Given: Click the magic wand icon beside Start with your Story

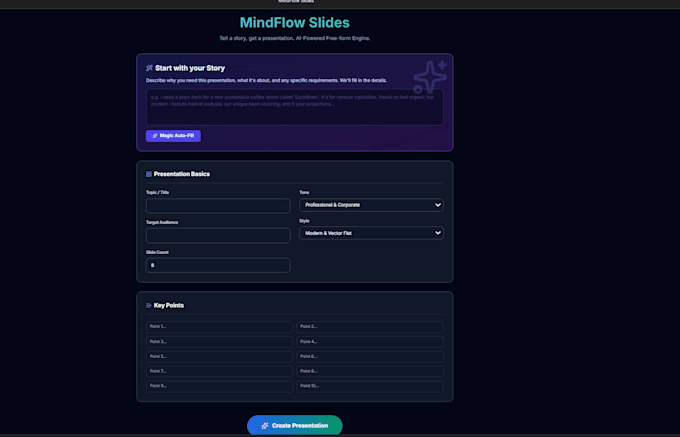Looking at the screenshot, I should 149,68.
